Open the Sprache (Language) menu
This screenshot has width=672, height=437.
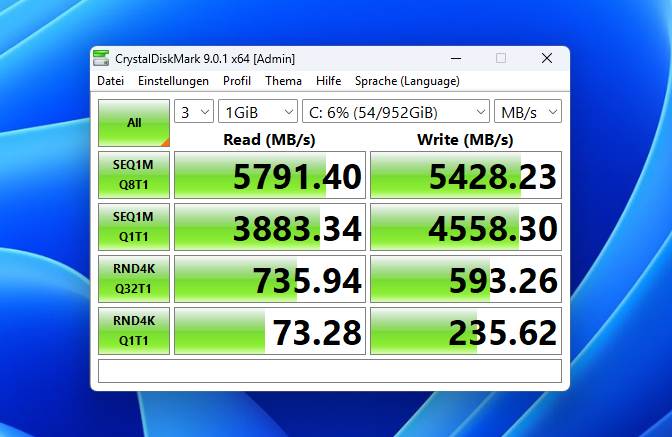pos(407,81)
